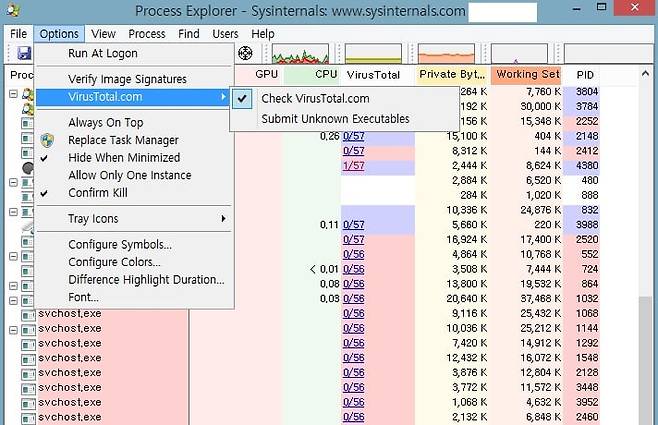Open the Process menu
Viewport: 658px width, 425px height.
tap(146, 34)
